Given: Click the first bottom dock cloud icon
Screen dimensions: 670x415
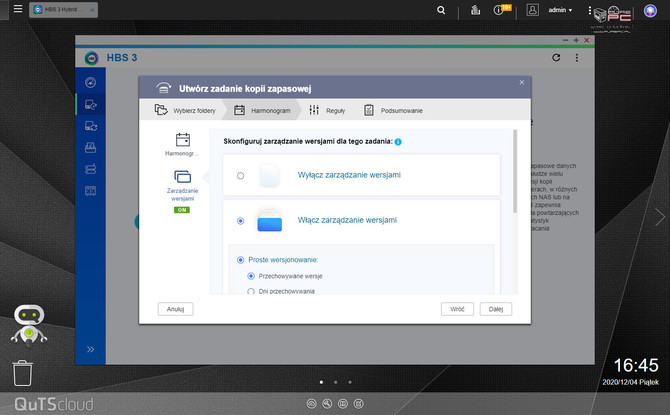Looking at the screenshot, I should tap(311, 403).
